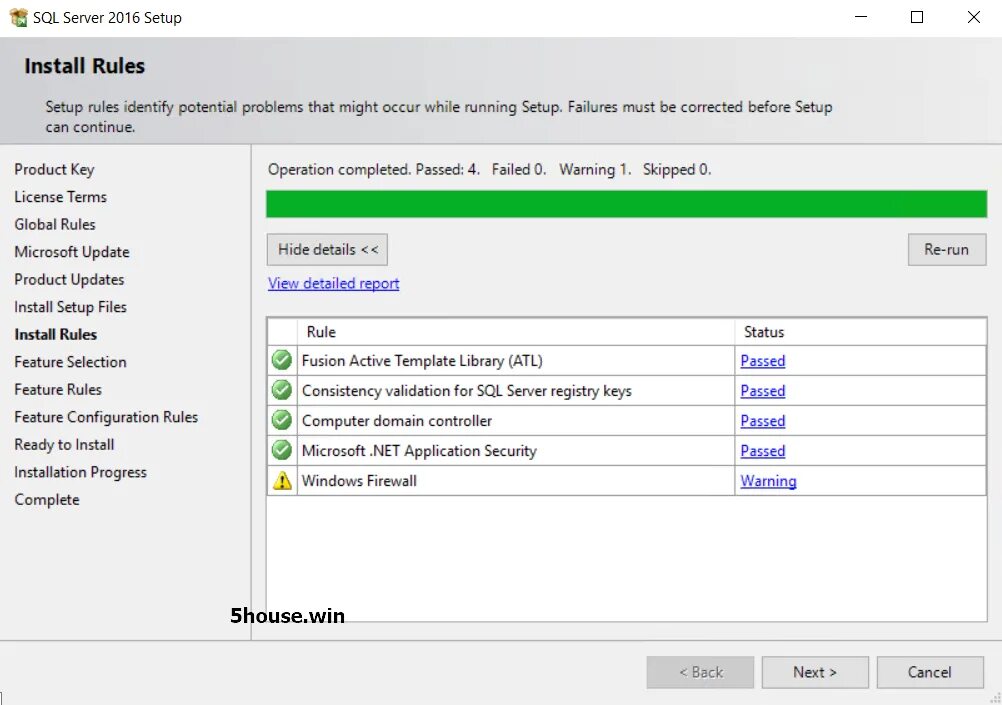The width and height of the screenshot is (1002, 705).
Task: Click green check icon for Fusion ATL rule
Action: (282, 360)
